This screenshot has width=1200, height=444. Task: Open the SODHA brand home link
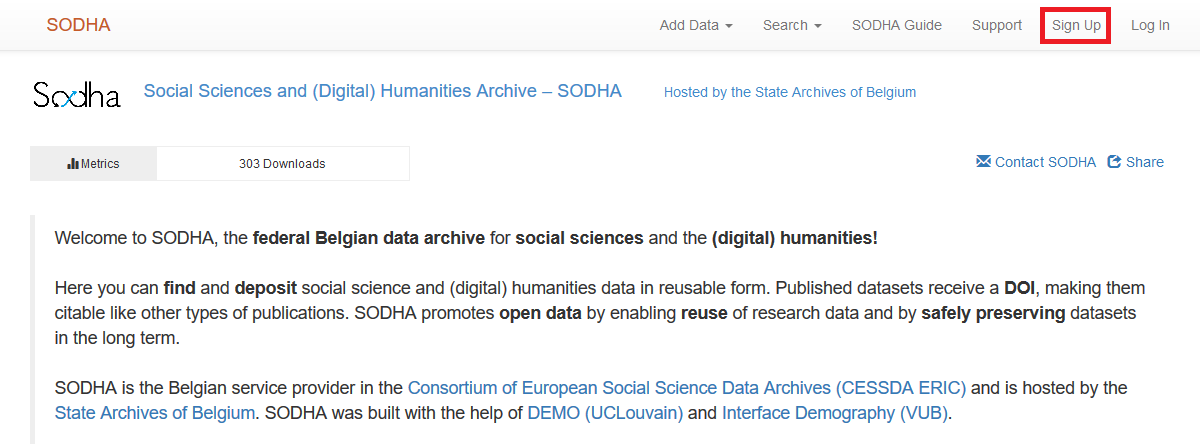[78, 25]
